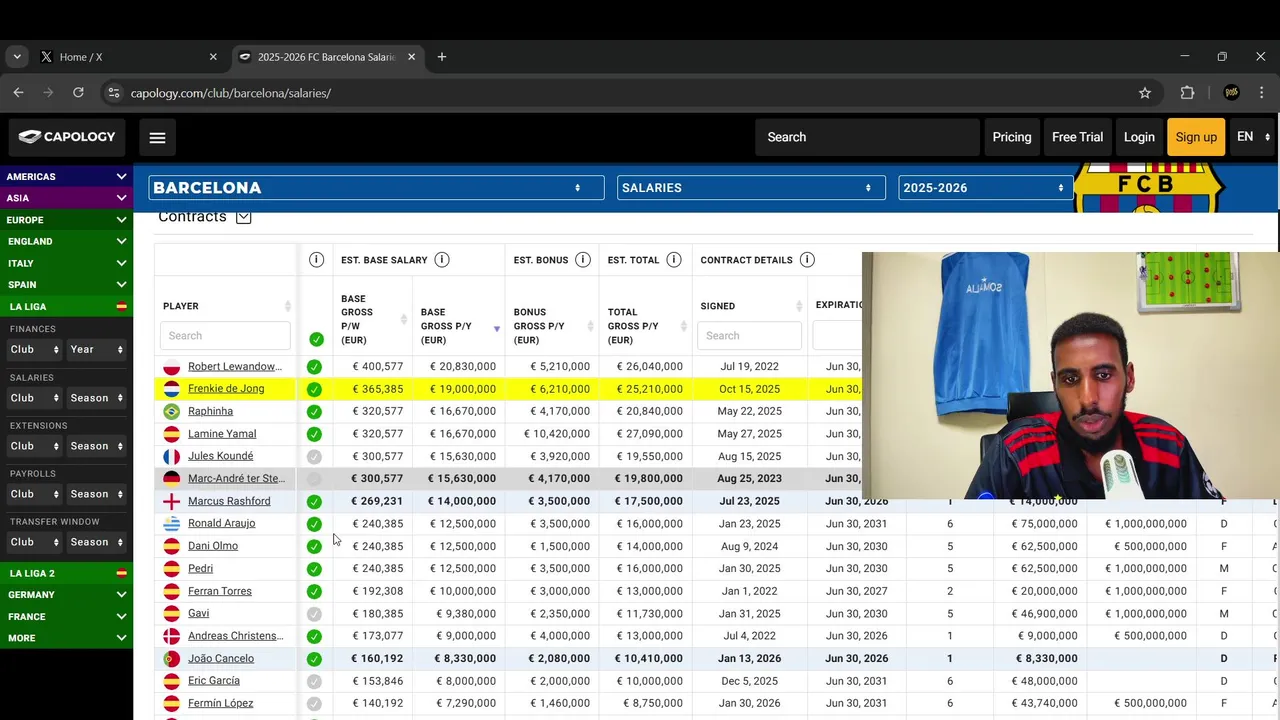Reload the page in Chrome
Image resolution: width=1280 pixels, height=720 pixels.
pyautogui.click(x=78, y=92)
